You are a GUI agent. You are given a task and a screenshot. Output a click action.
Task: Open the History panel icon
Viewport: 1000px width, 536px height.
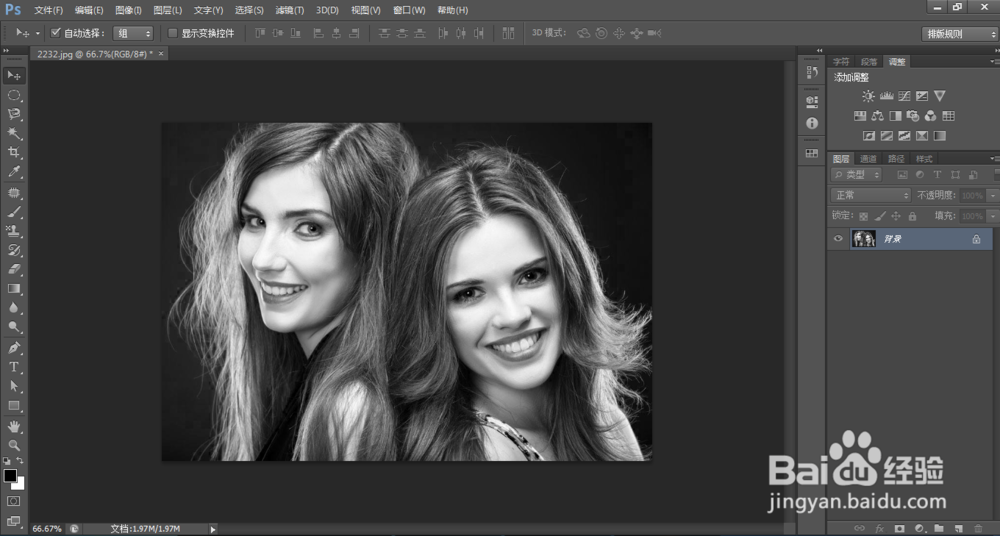pos(812,73)
